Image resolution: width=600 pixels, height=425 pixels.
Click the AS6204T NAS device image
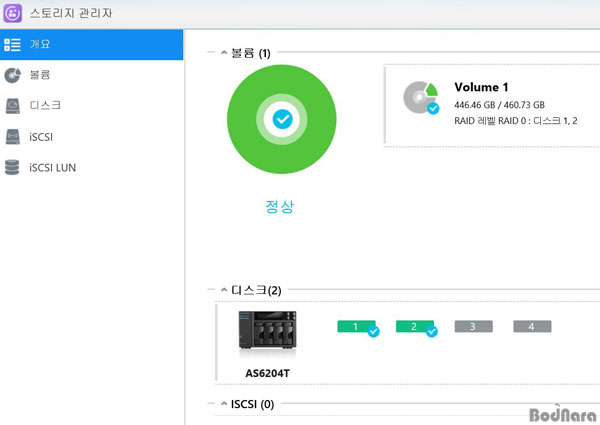click(267, 334)
